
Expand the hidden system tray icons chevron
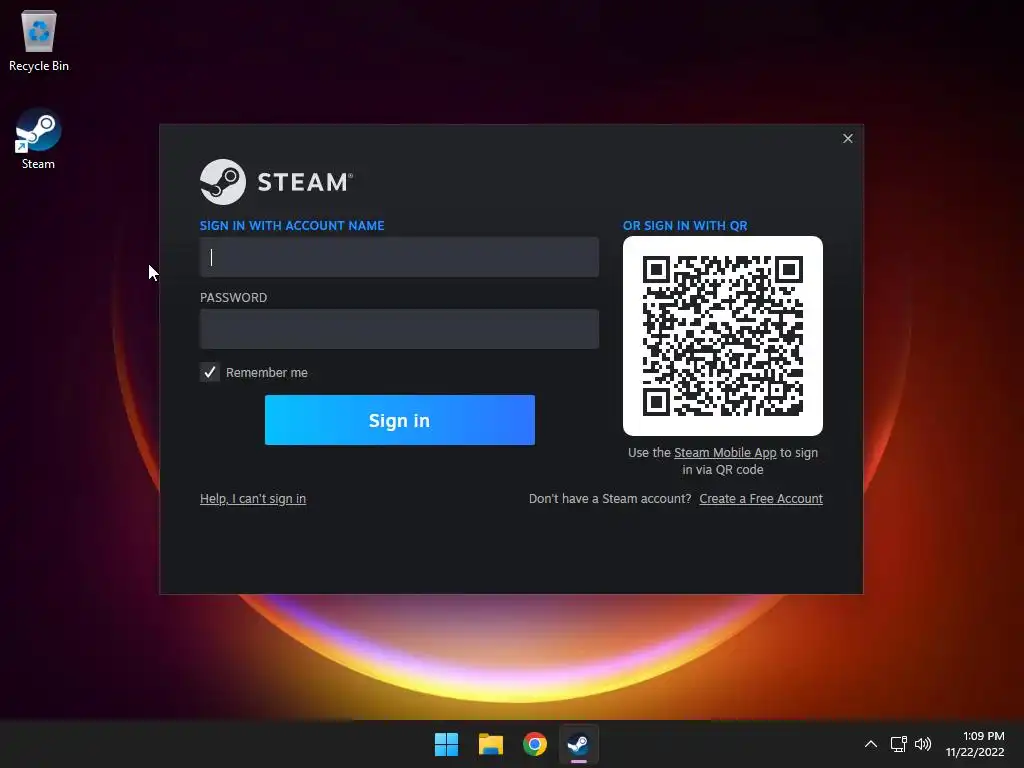(x=871, y=744)
